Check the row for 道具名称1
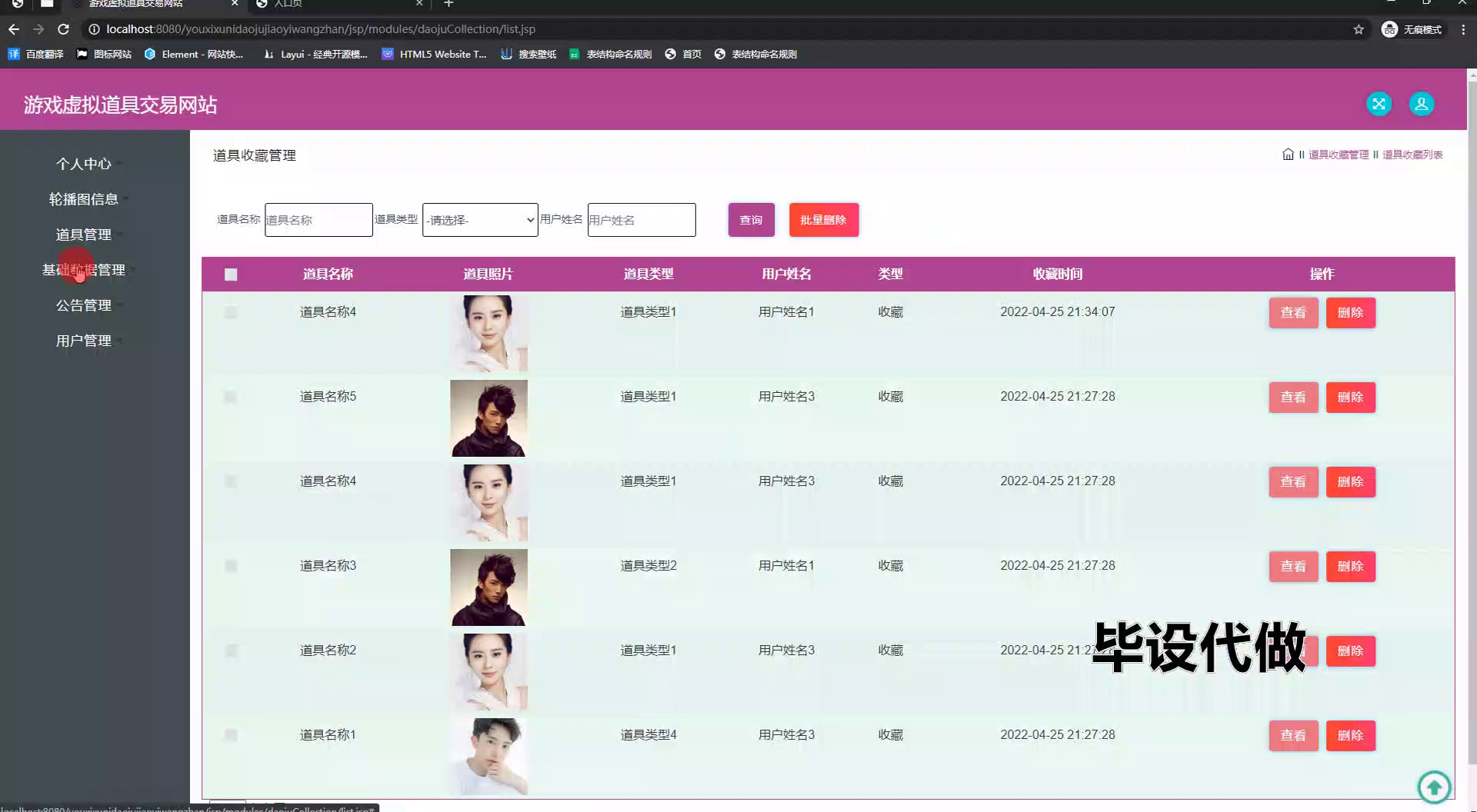This screenshot has width=1477, height=812. (231, 736)
